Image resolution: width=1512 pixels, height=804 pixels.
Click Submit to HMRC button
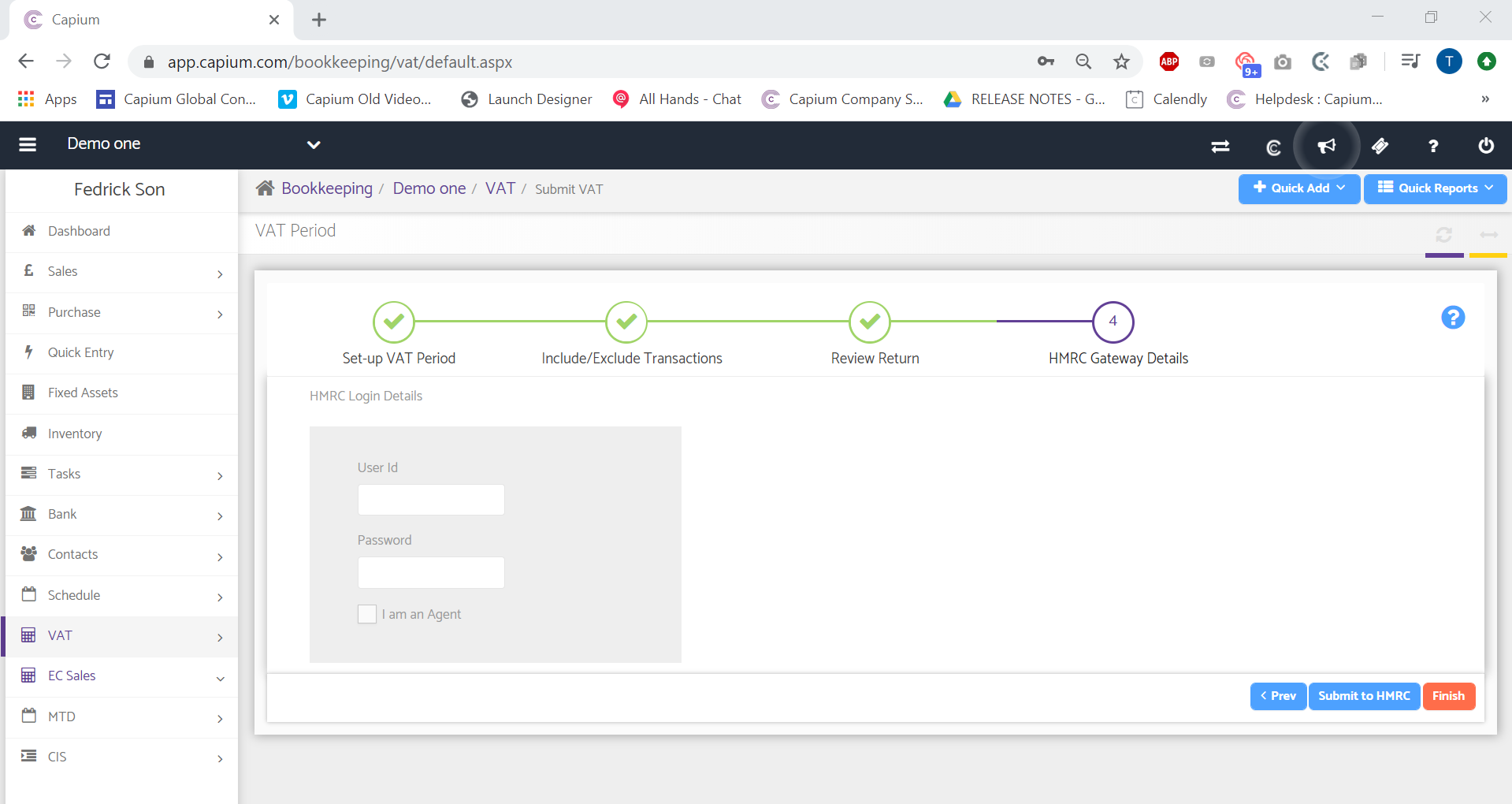click(x=1364, y=696)
